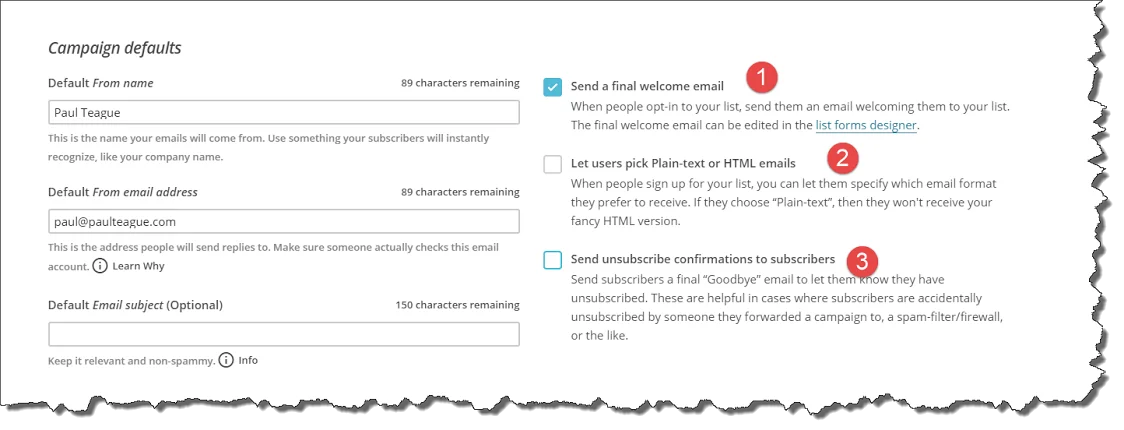The height and width of the screenshot is (430, 1124).
Task: Click the Campaign defaults heading
Action: point(114,47)
